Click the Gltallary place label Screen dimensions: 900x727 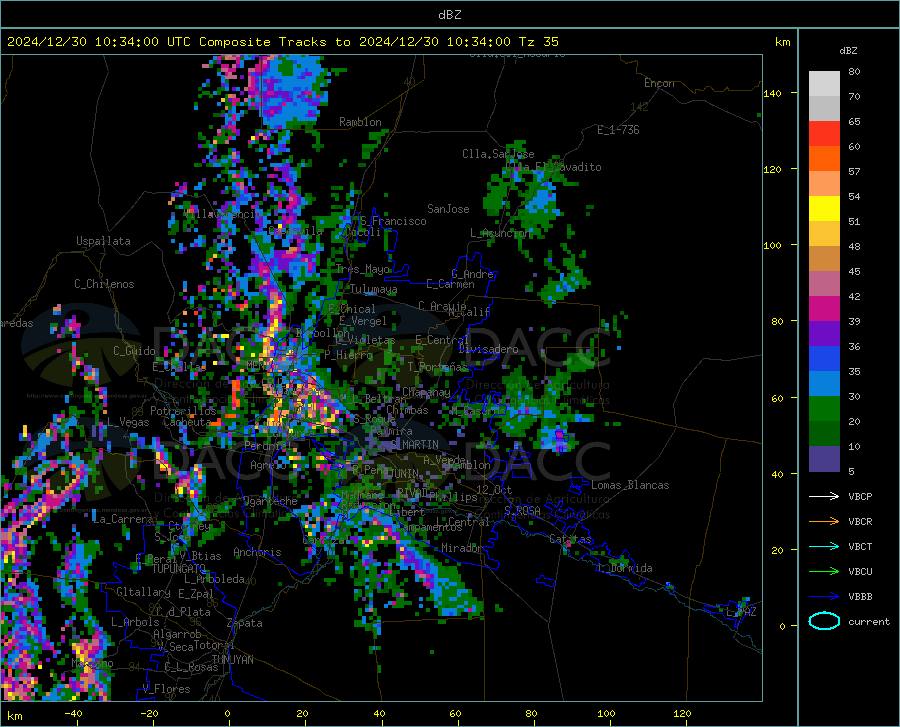pos(143,592)
